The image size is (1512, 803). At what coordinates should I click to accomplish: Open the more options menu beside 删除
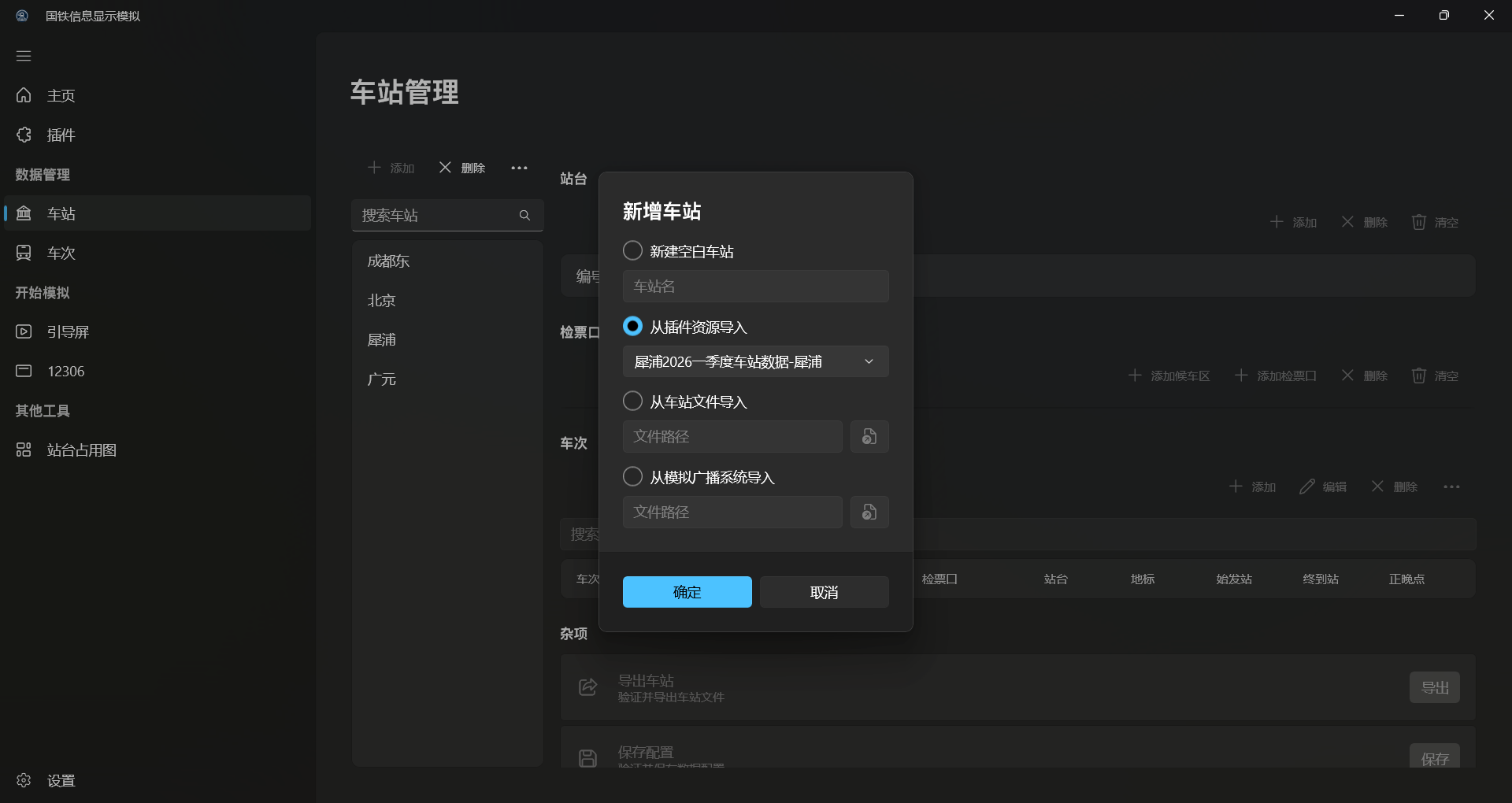pyautogui.click(x=519, y=168)
